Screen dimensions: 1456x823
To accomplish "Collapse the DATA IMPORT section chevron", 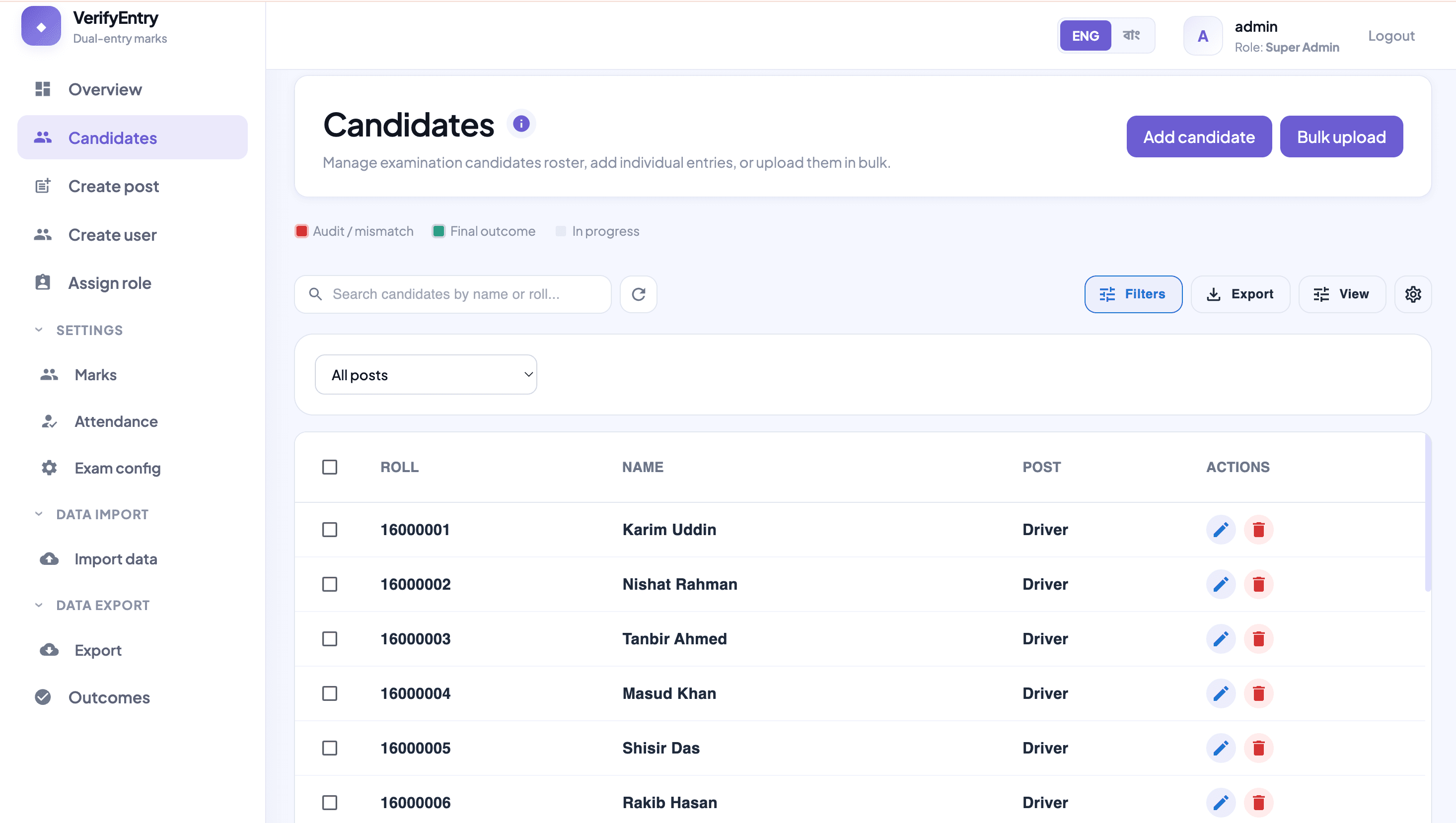I will 38,514.
